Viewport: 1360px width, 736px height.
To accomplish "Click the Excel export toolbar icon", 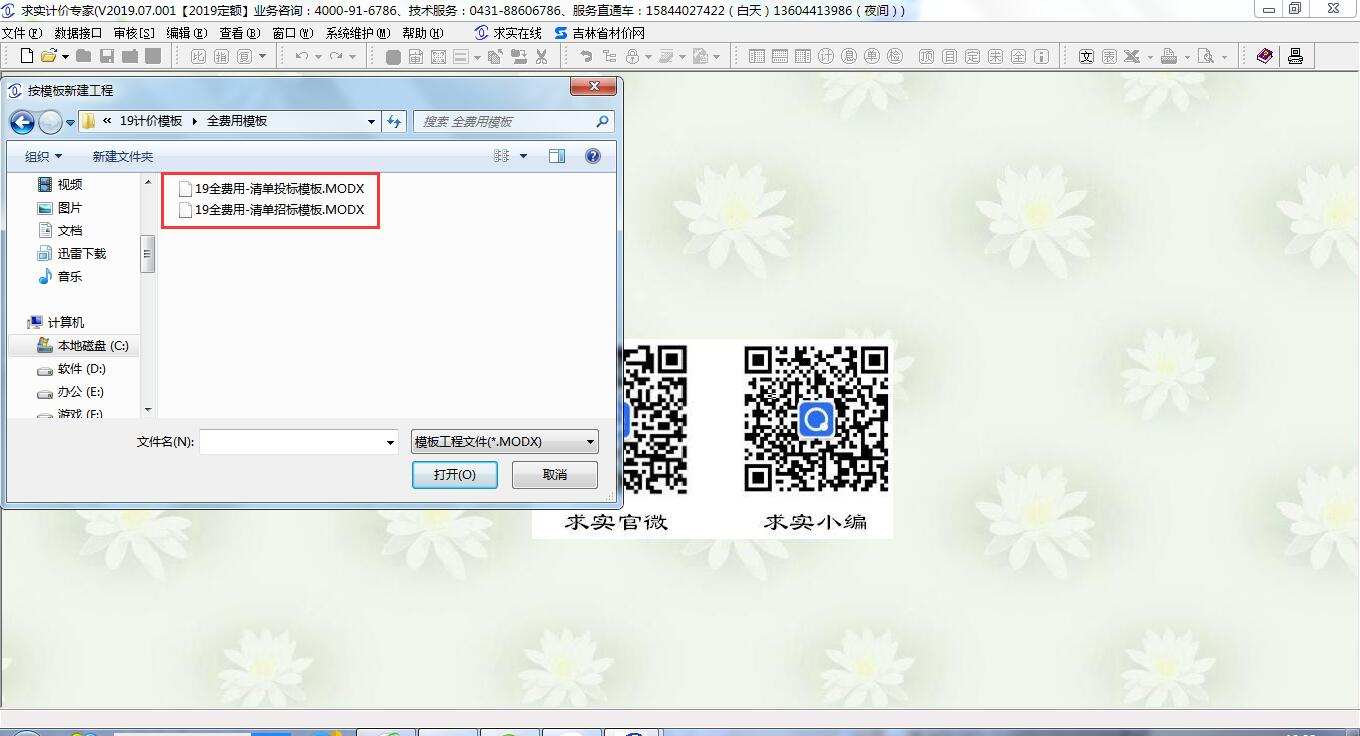I will [1131, 56].
